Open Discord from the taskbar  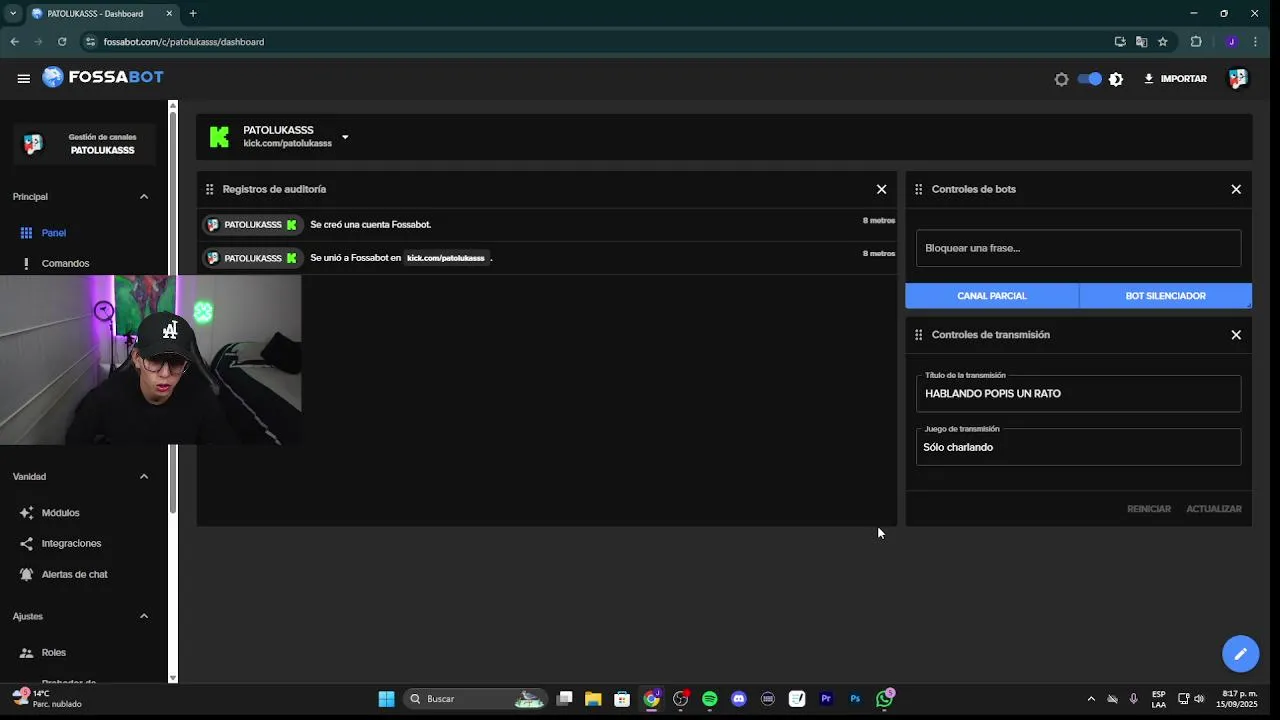coord(739,699)
